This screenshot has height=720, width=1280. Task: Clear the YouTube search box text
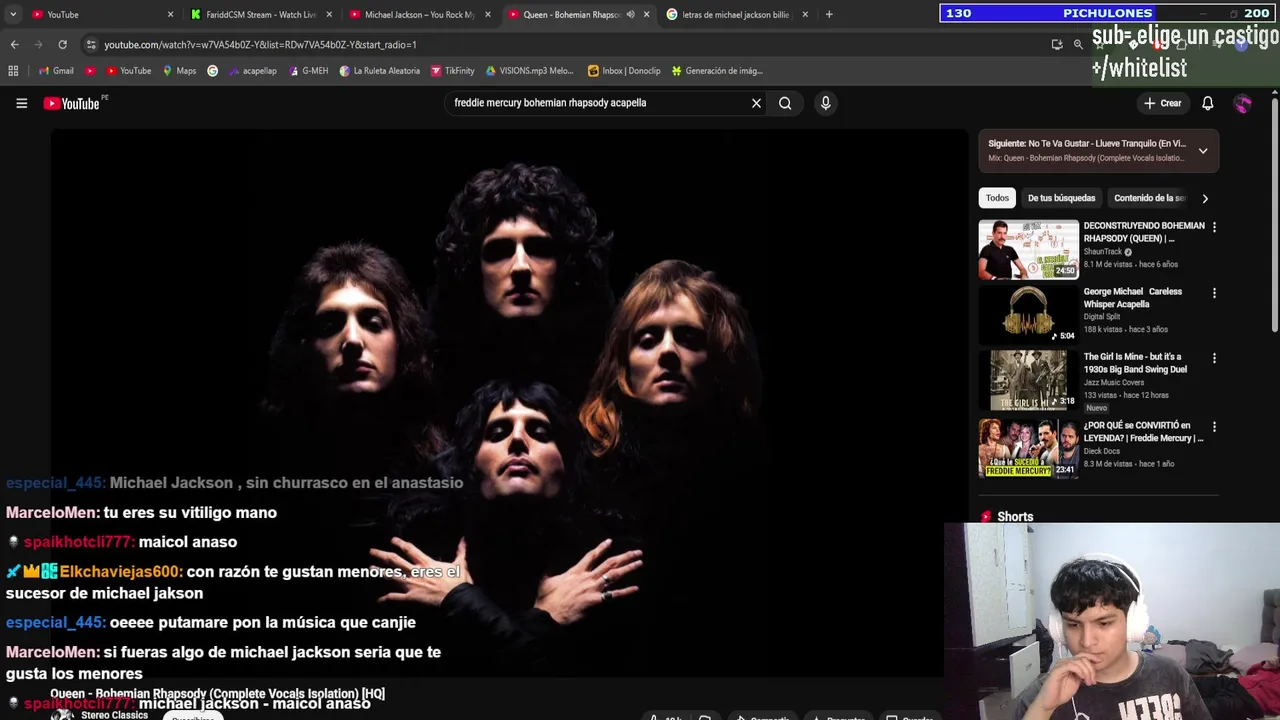tap(756, 103)
